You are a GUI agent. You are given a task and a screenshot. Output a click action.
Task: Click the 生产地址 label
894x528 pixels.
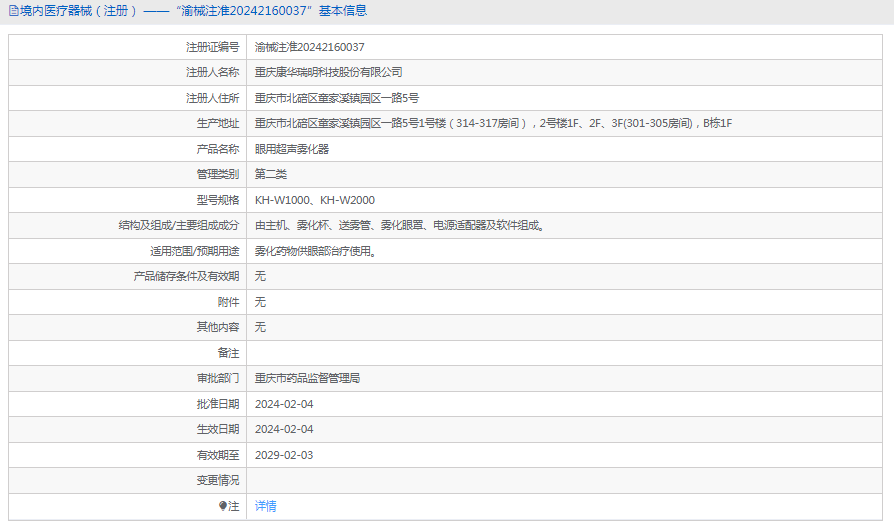click(218, 123)
